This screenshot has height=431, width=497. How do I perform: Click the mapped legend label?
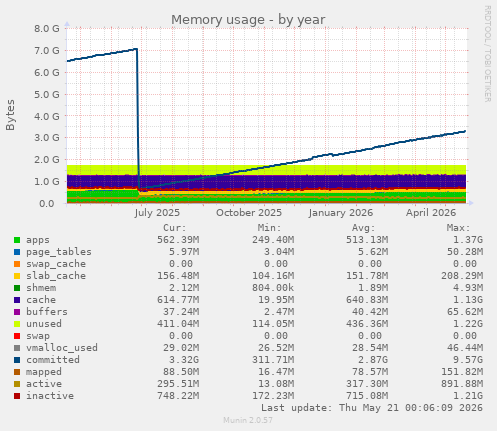44,372
